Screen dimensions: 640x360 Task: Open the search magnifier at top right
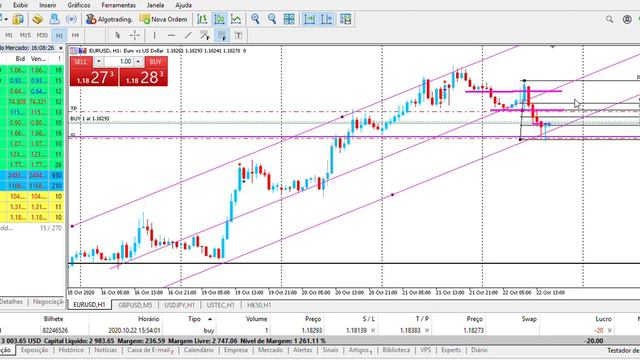[609, 19]
